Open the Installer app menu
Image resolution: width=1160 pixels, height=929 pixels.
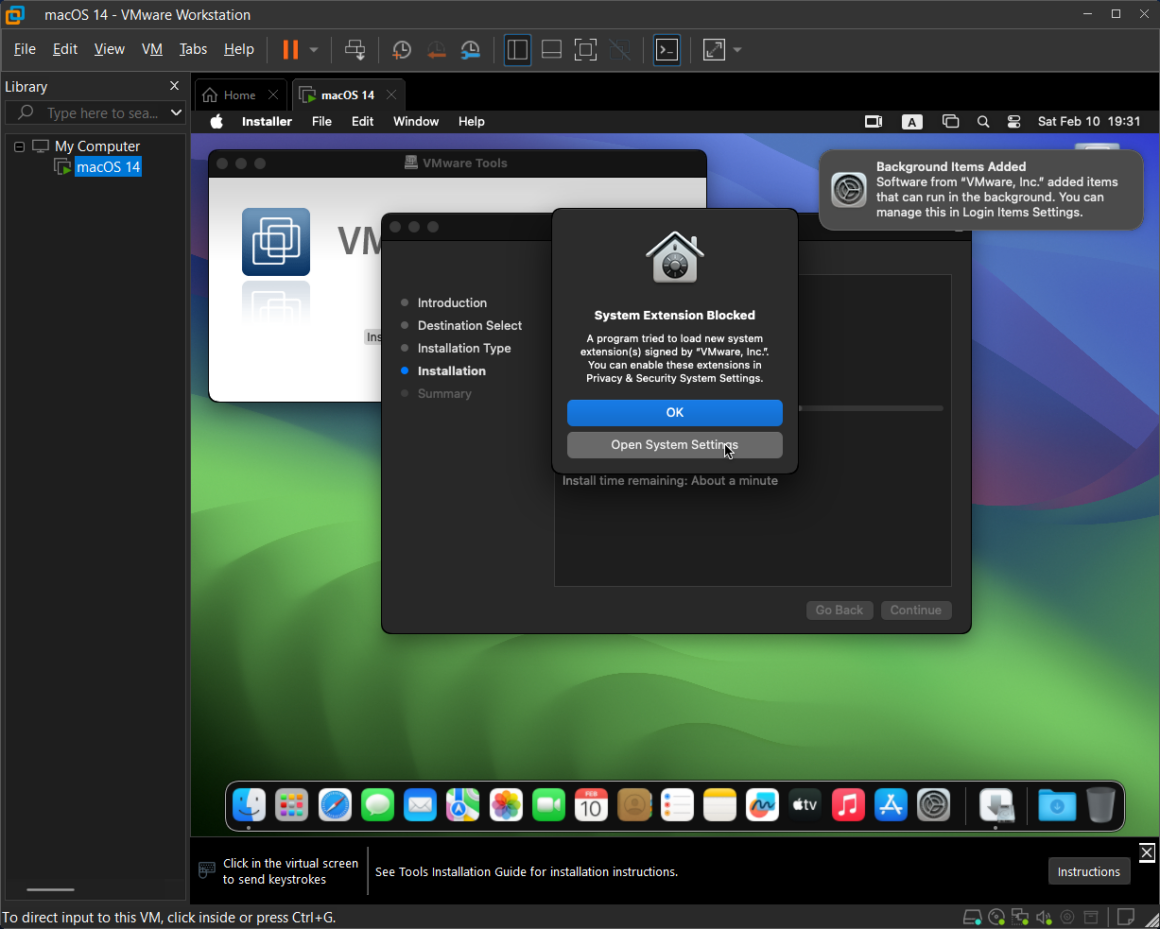267,121
